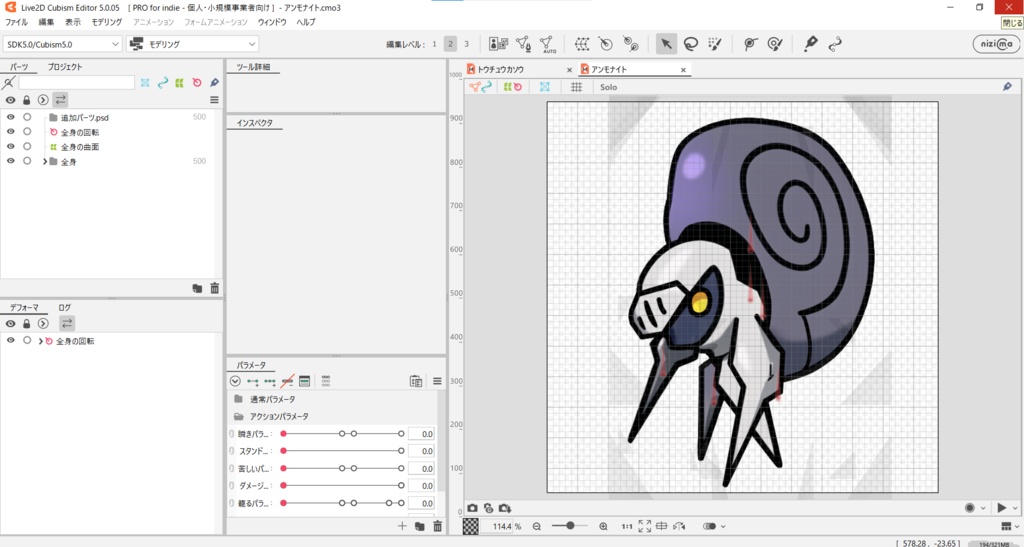
Task: Add new parameter with plus icon
Action: (x=402, y=526)
